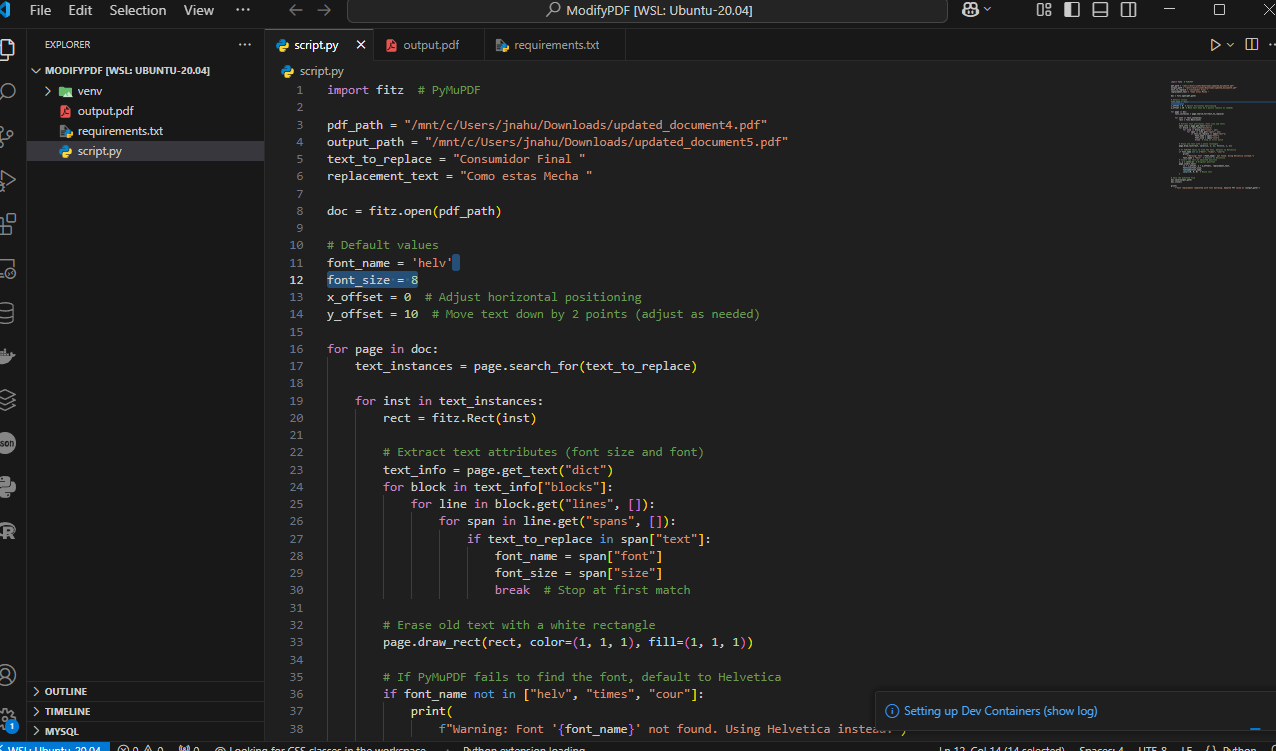Open the Source Control view
1276x751 pixels.
click(7, 136)
